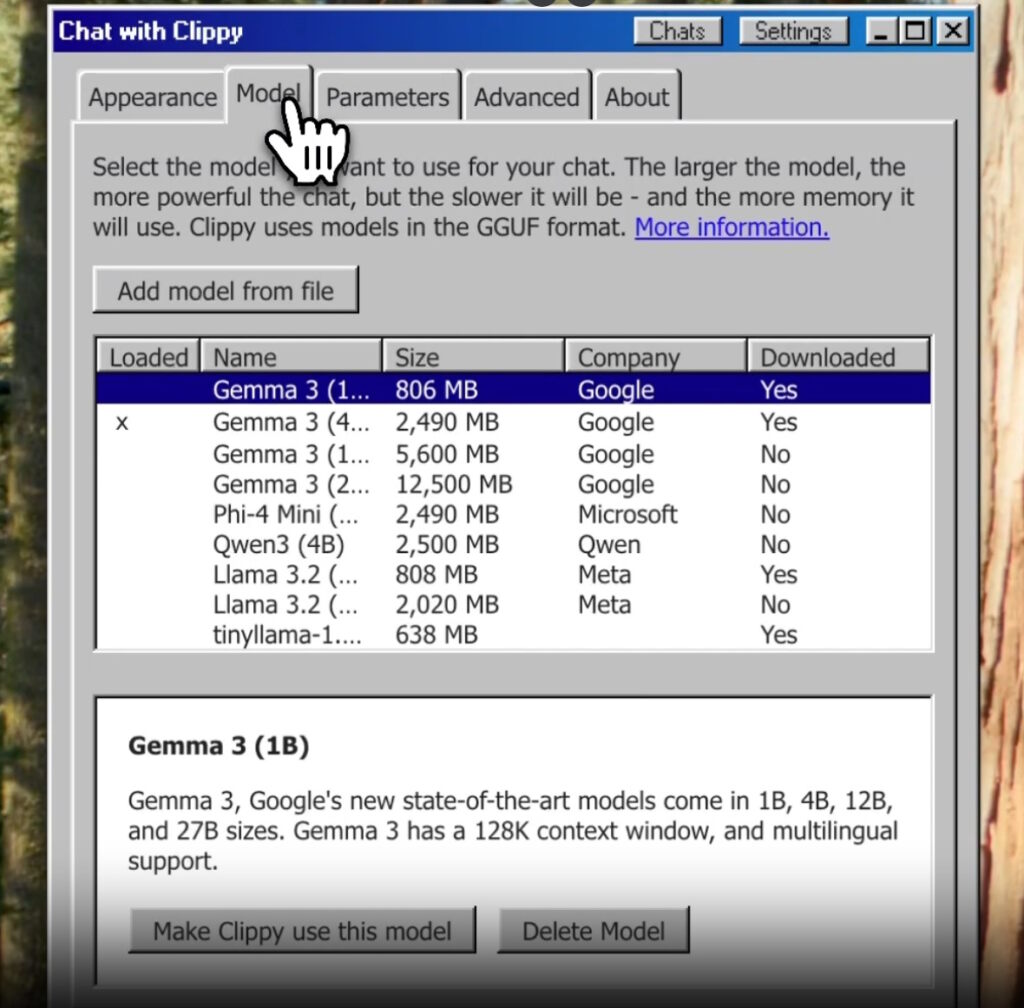This screenshot has height=1008, width=1024.
Task: Sort by the Size column header
Action: [x=473, y=357]
